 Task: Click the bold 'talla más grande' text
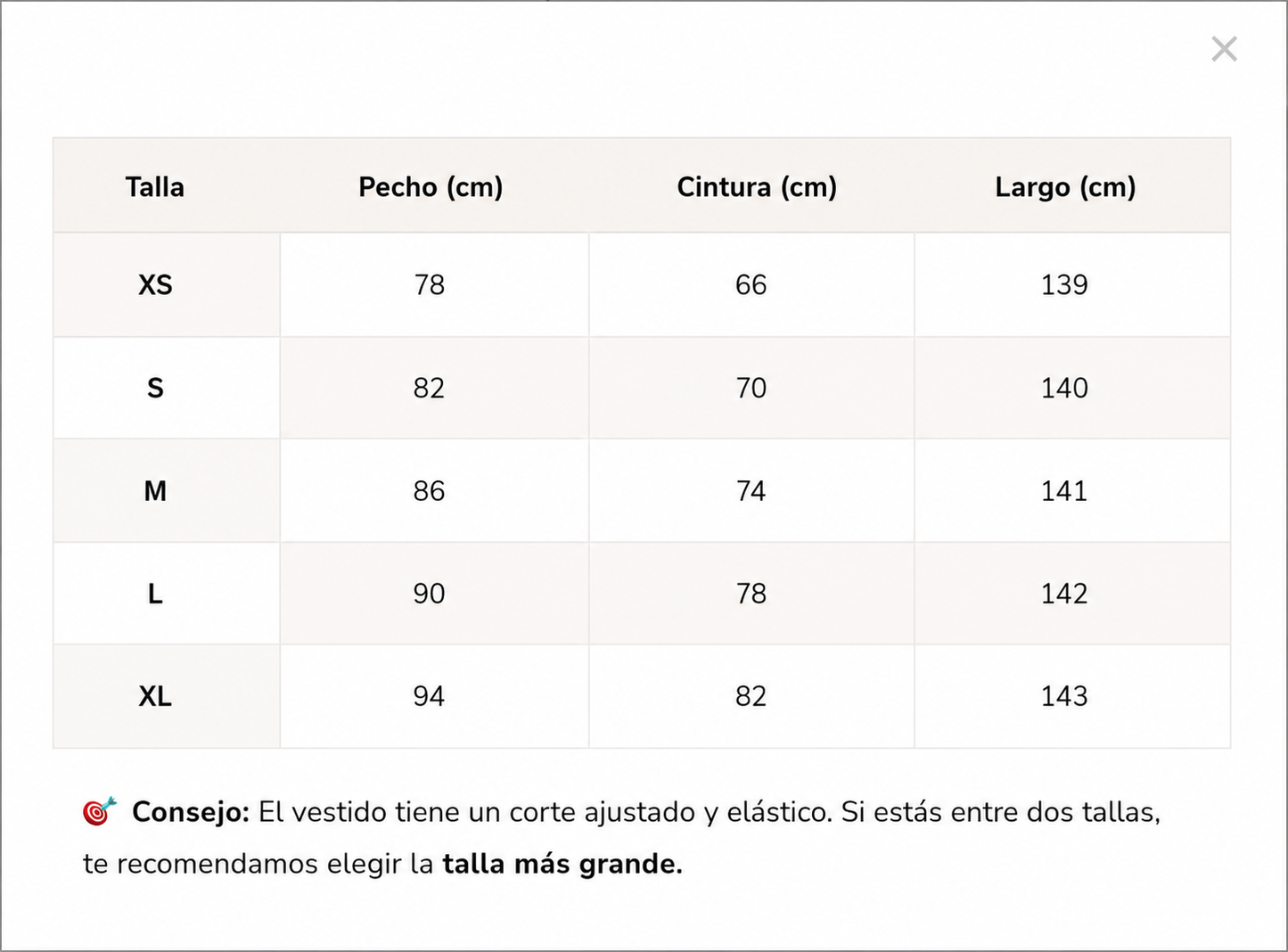pos(562,864)
